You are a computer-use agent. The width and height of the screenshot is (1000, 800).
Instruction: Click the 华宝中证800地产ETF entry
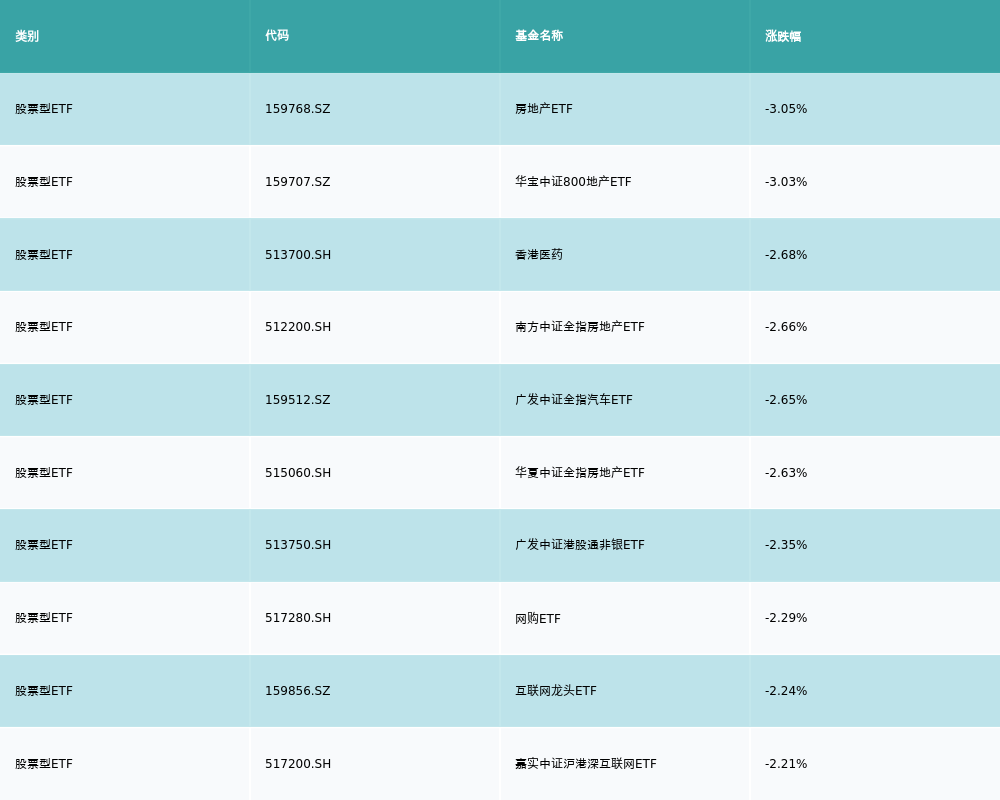(x=573, y=182)
